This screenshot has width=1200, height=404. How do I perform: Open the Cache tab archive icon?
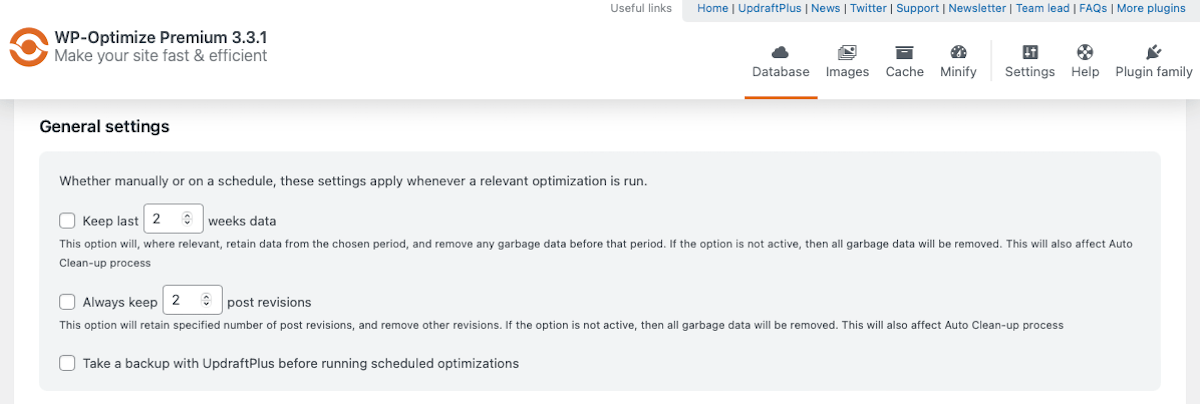pyautogui.click(x=904, y=52)
